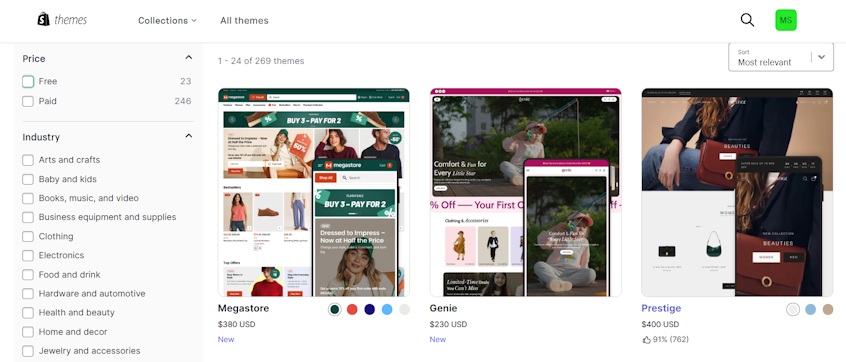Enable the Arts and crafts filter
Viewport: 846px width, 362px height.
click(x=28, y=160)
